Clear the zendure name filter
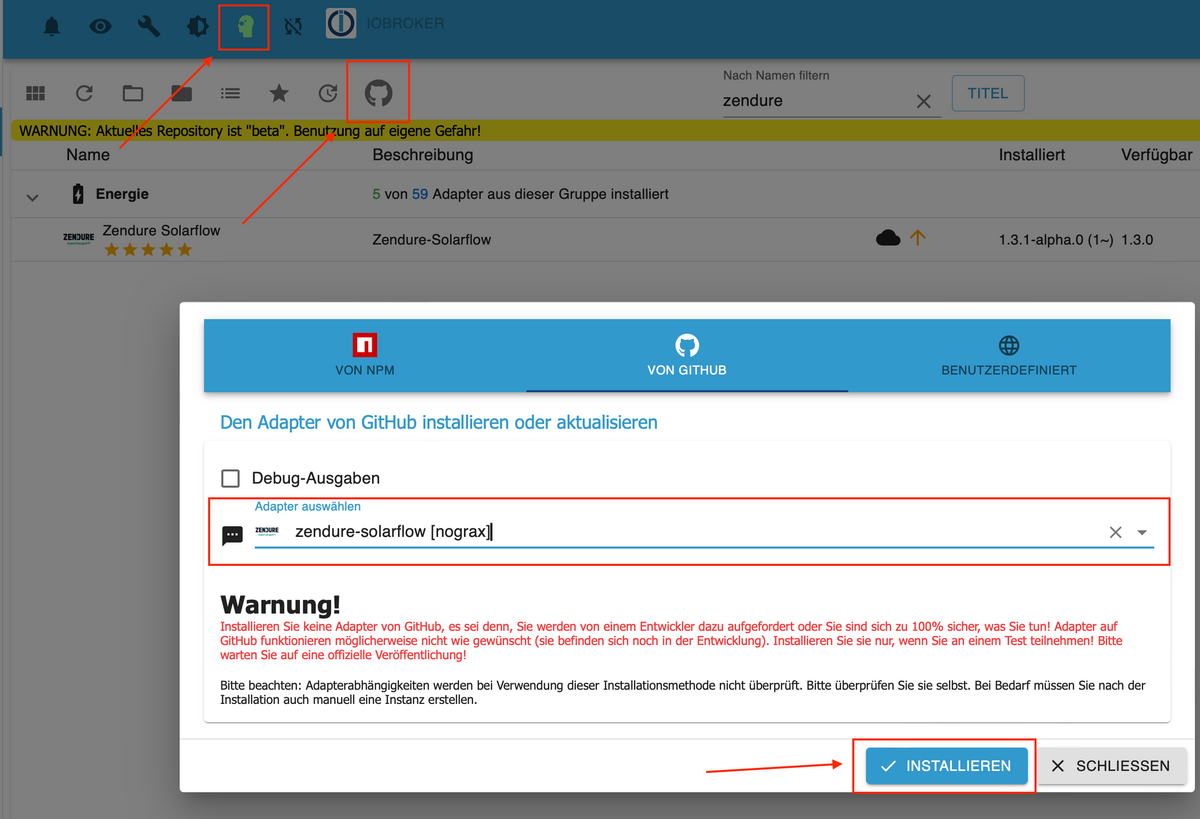Viewport: 1200px width, 819px height. (x=924, y=101)
